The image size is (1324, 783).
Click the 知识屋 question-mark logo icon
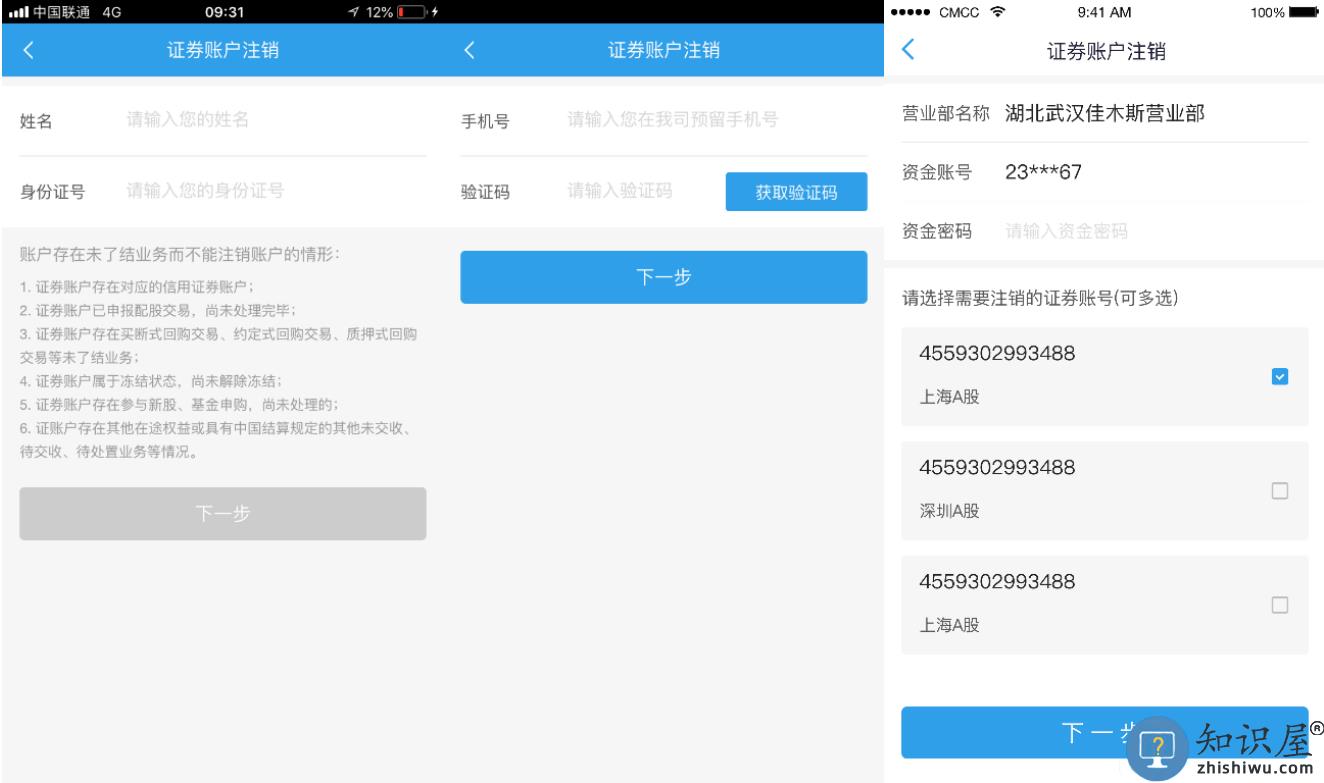point(1158,746)
